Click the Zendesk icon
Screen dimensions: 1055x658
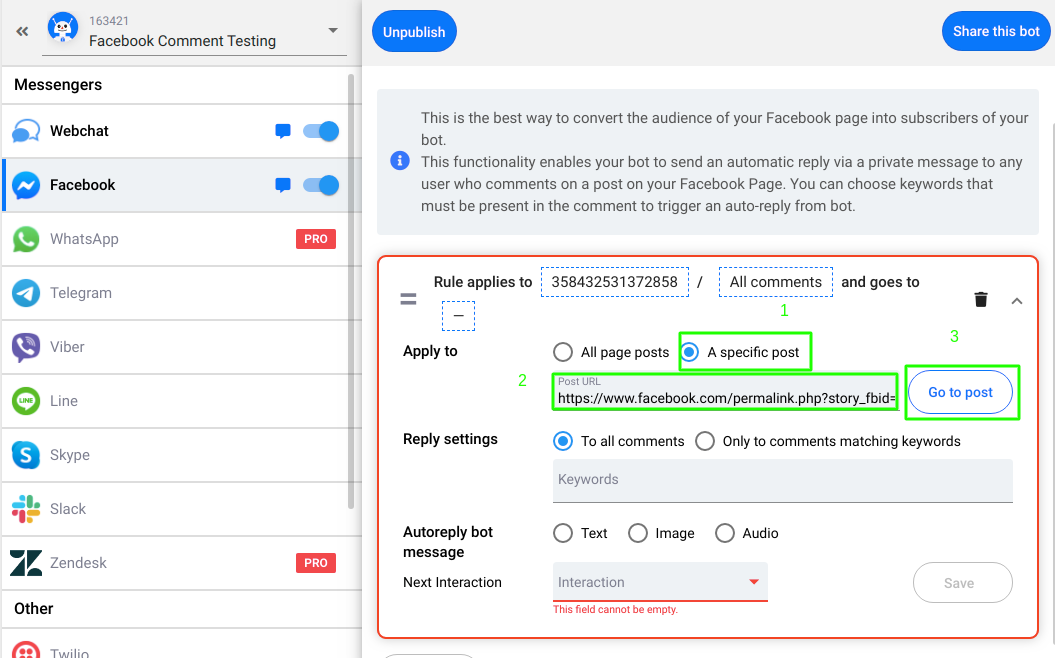click(26, 563)
